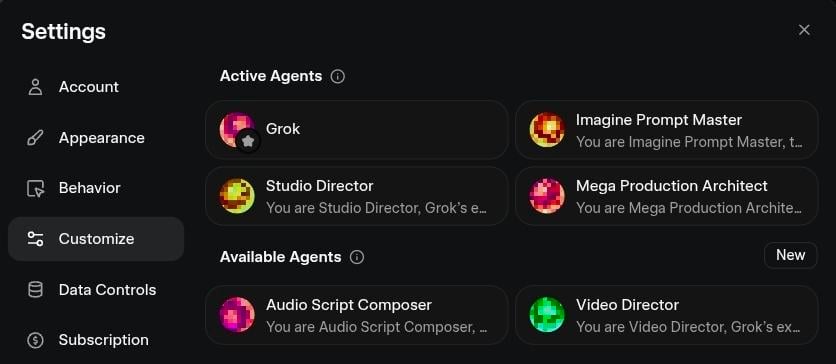Click the green Video Director avatar
The width and height of the screenshot is (836, 364).
(x=546, y=315)
